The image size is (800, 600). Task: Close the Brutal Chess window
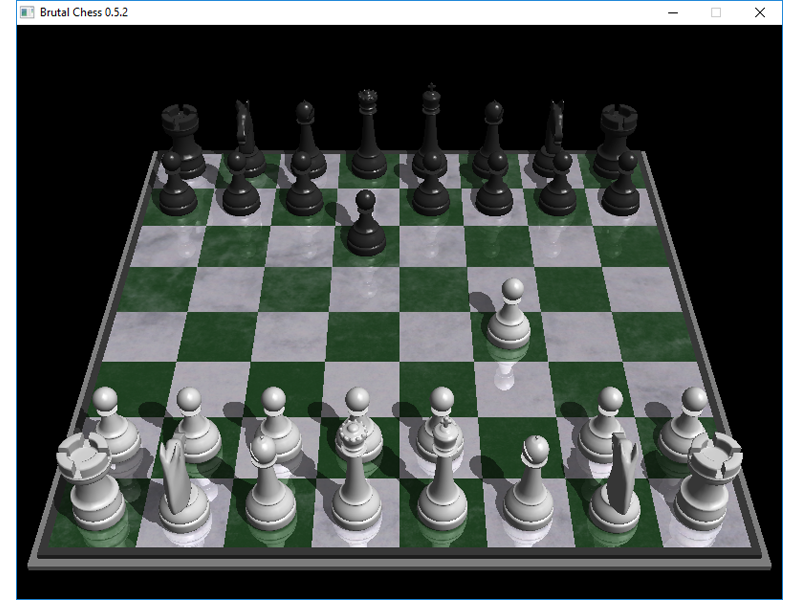tap(760, 12)
